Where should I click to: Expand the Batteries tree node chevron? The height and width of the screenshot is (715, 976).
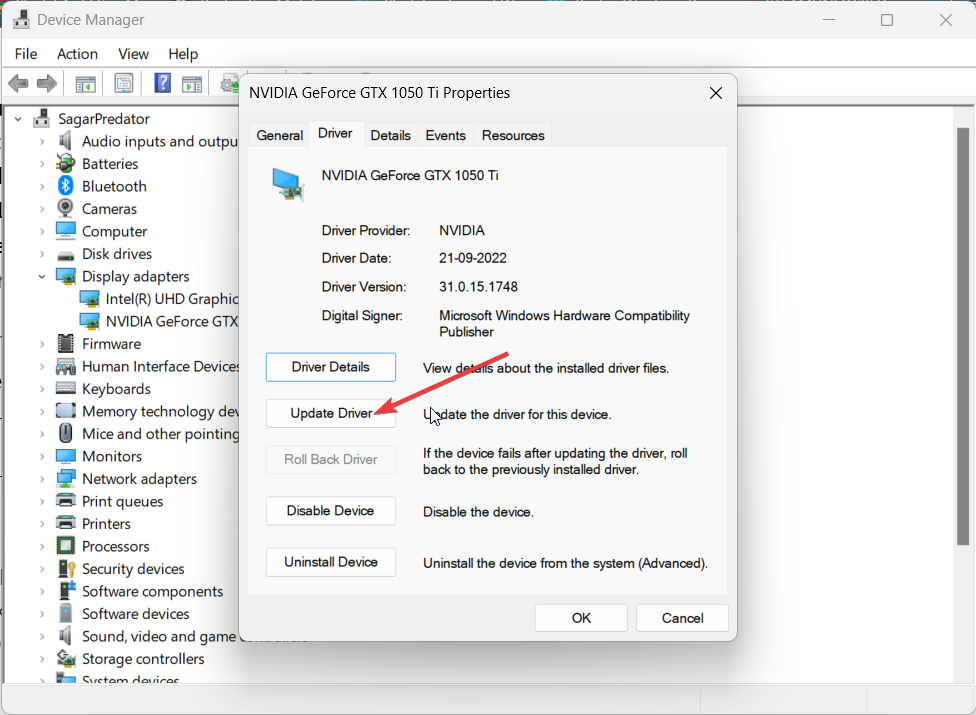tap(42, 164)
